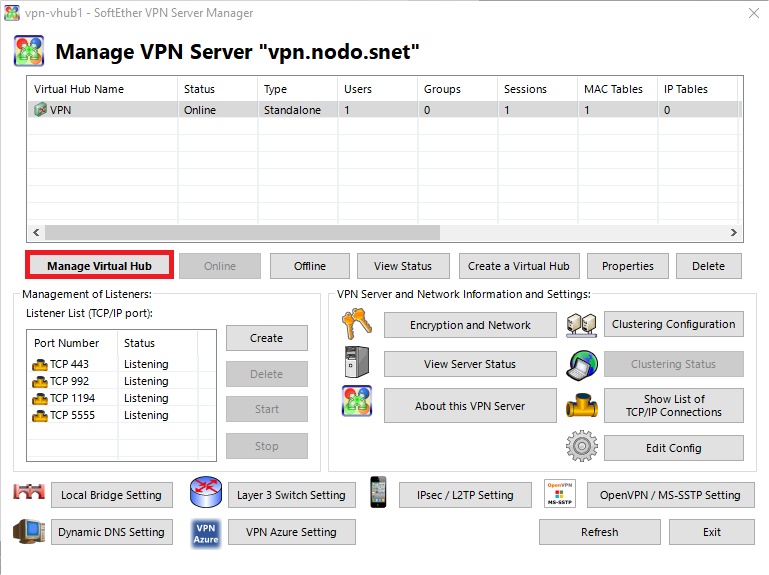The height and width of the screenshot is (575, 769).
Task: Click the server tower icon beside View Server Status
Action: [357, 362]
